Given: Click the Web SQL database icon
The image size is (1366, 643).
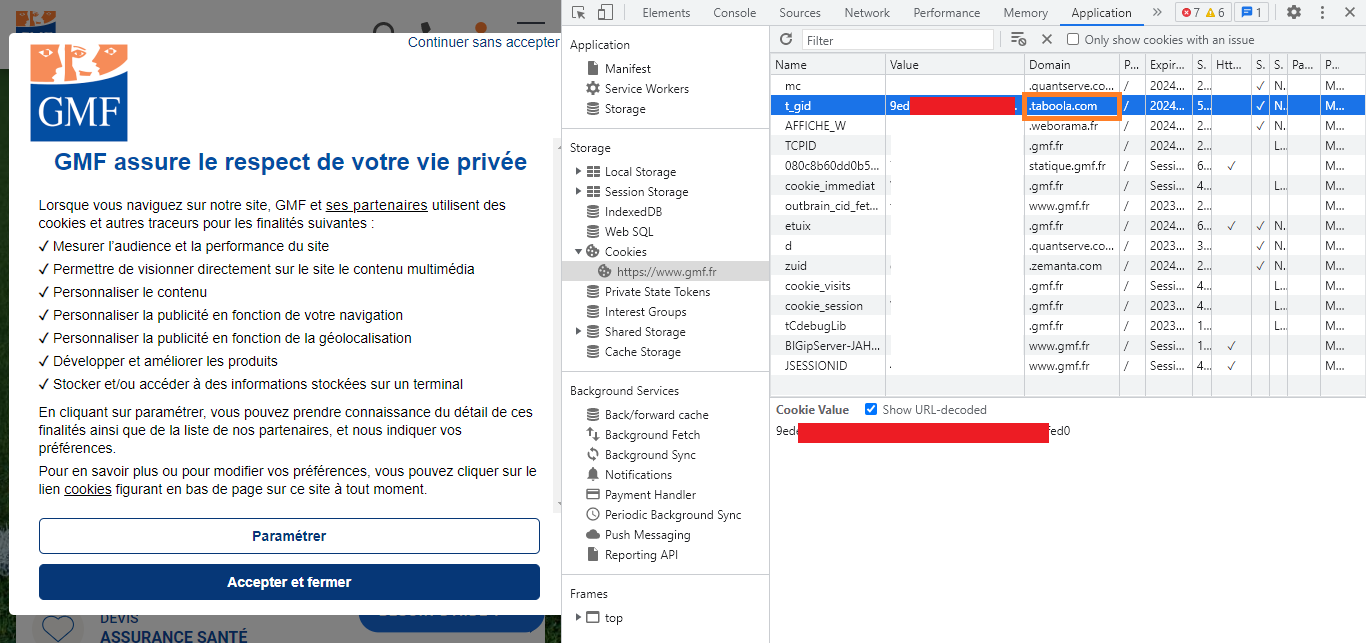Looking at the screenshot, I should (593, 232).
